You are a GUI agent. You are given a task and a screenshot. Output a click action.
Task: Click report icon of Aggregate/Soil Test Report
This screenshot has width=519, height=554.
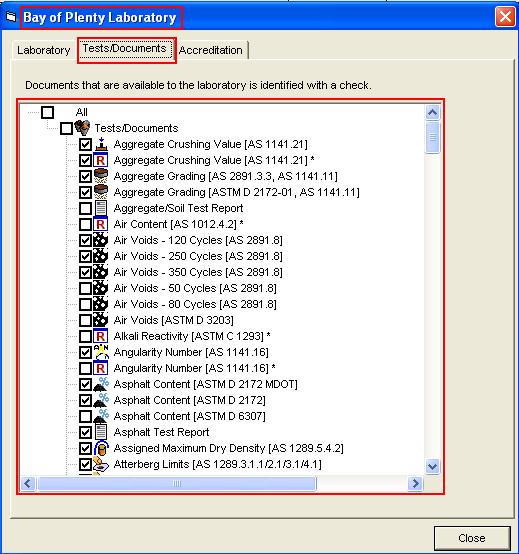101,208
